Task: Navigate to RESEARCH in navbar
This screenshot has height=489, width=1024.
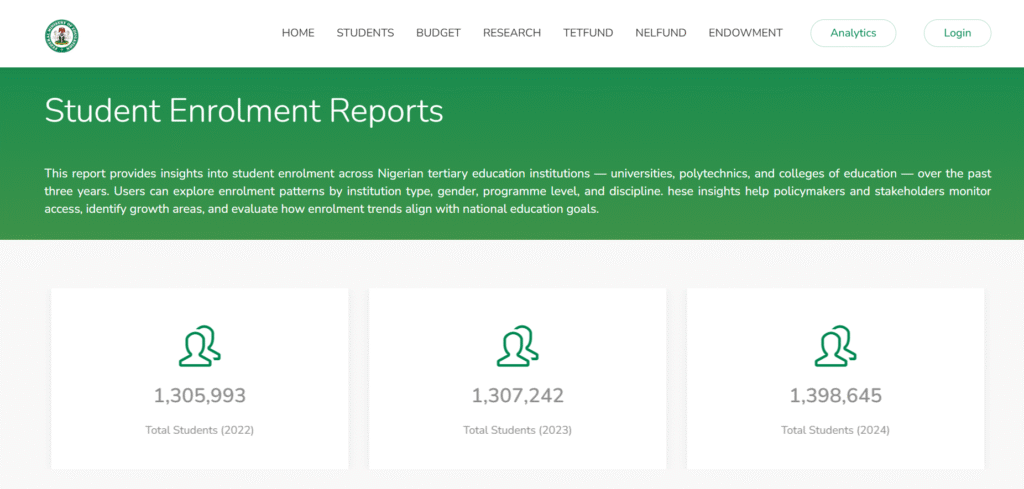Action: [512, 33]
